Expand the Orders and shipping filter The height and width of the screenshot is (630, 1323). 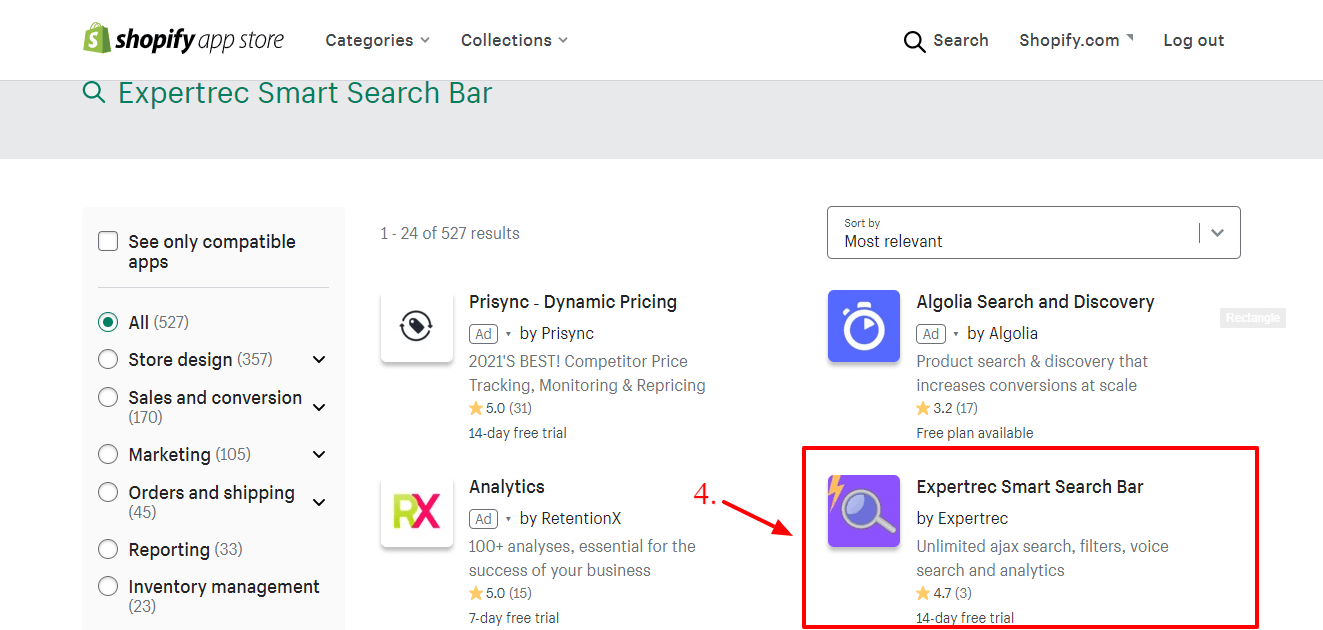click(x=318, y=500)
